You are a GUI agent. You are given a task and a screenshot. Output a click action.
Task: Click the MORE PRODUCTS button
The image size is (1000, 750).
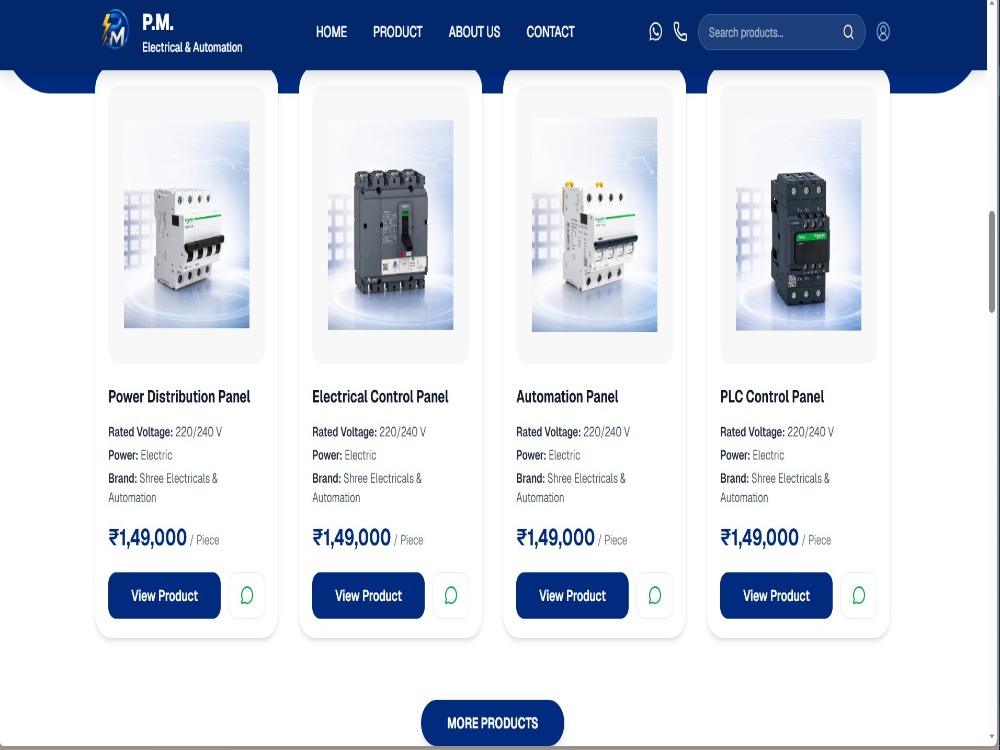[x=492, y=723]
